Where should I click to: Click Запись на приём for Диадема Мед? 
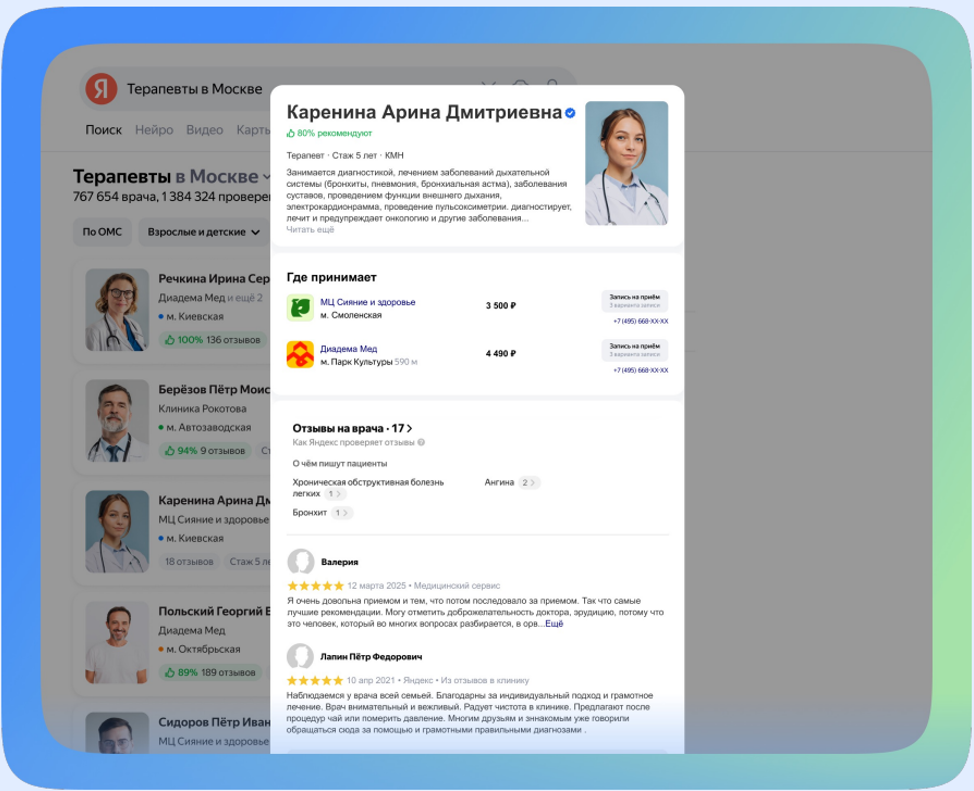pyautogui.click(x=634, y=350)
